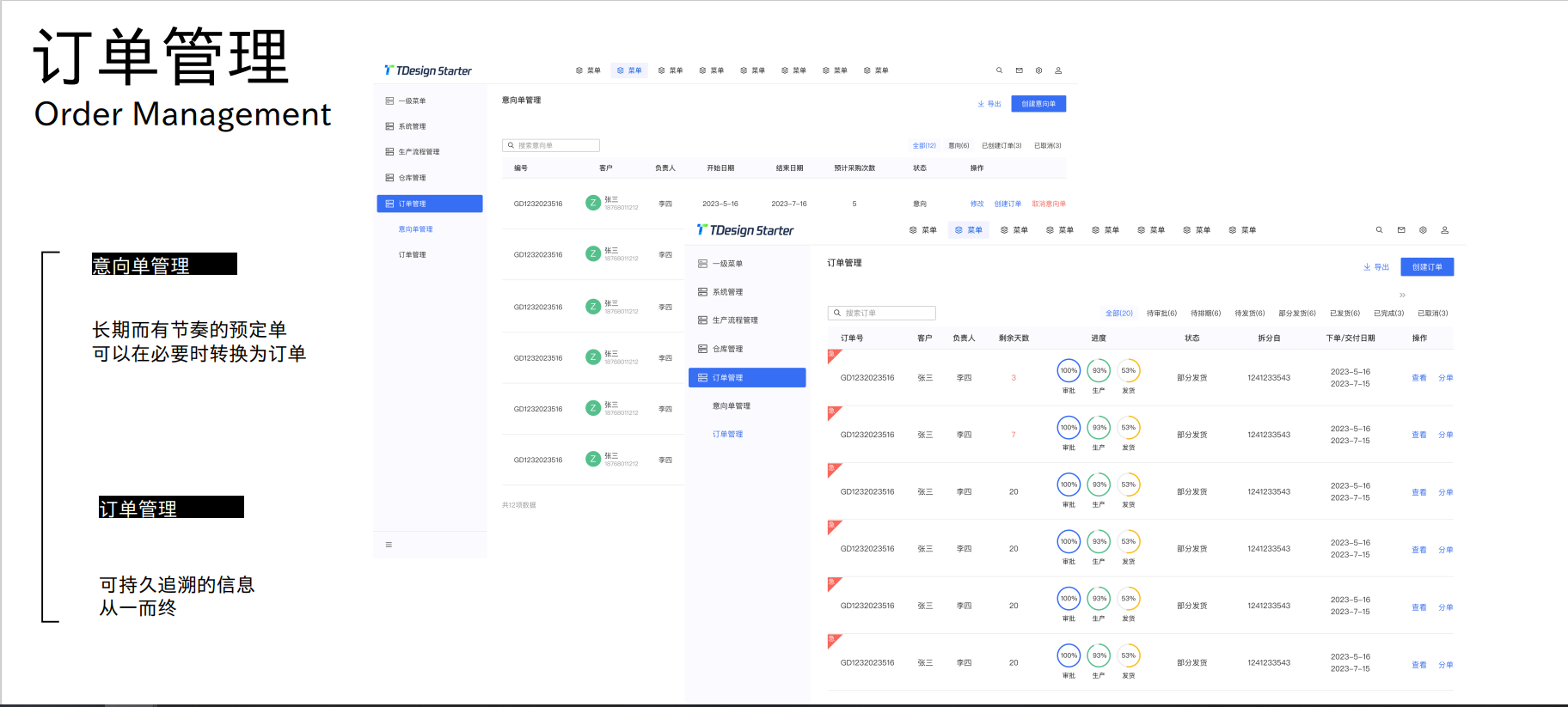Click 导出 export link on 意向单管理 page
The image size is (1568, 707).
tap(989, 104)
